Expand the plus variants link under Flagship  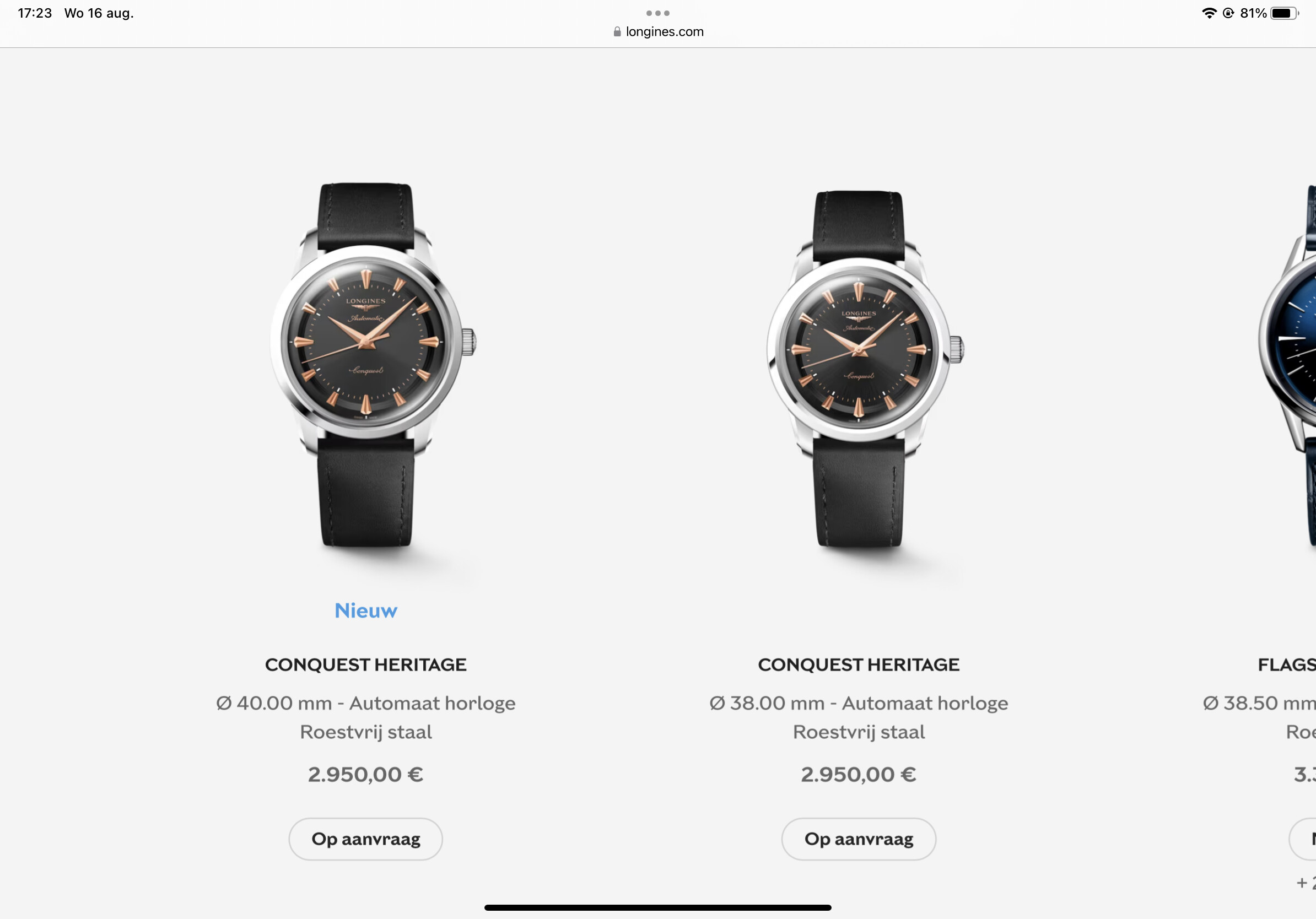1306,883
